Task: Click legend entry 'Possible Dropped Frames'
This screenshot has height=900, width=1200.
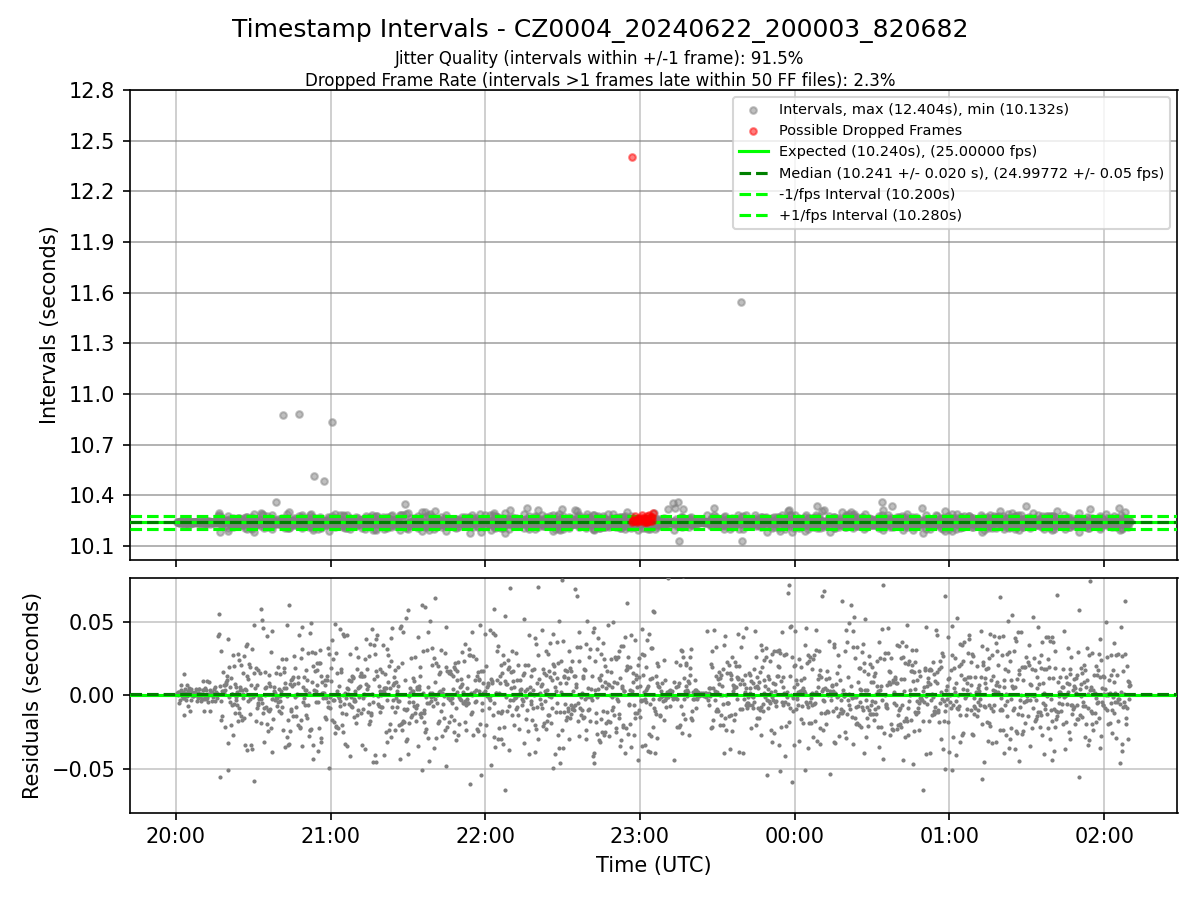Action: point(870,130)
